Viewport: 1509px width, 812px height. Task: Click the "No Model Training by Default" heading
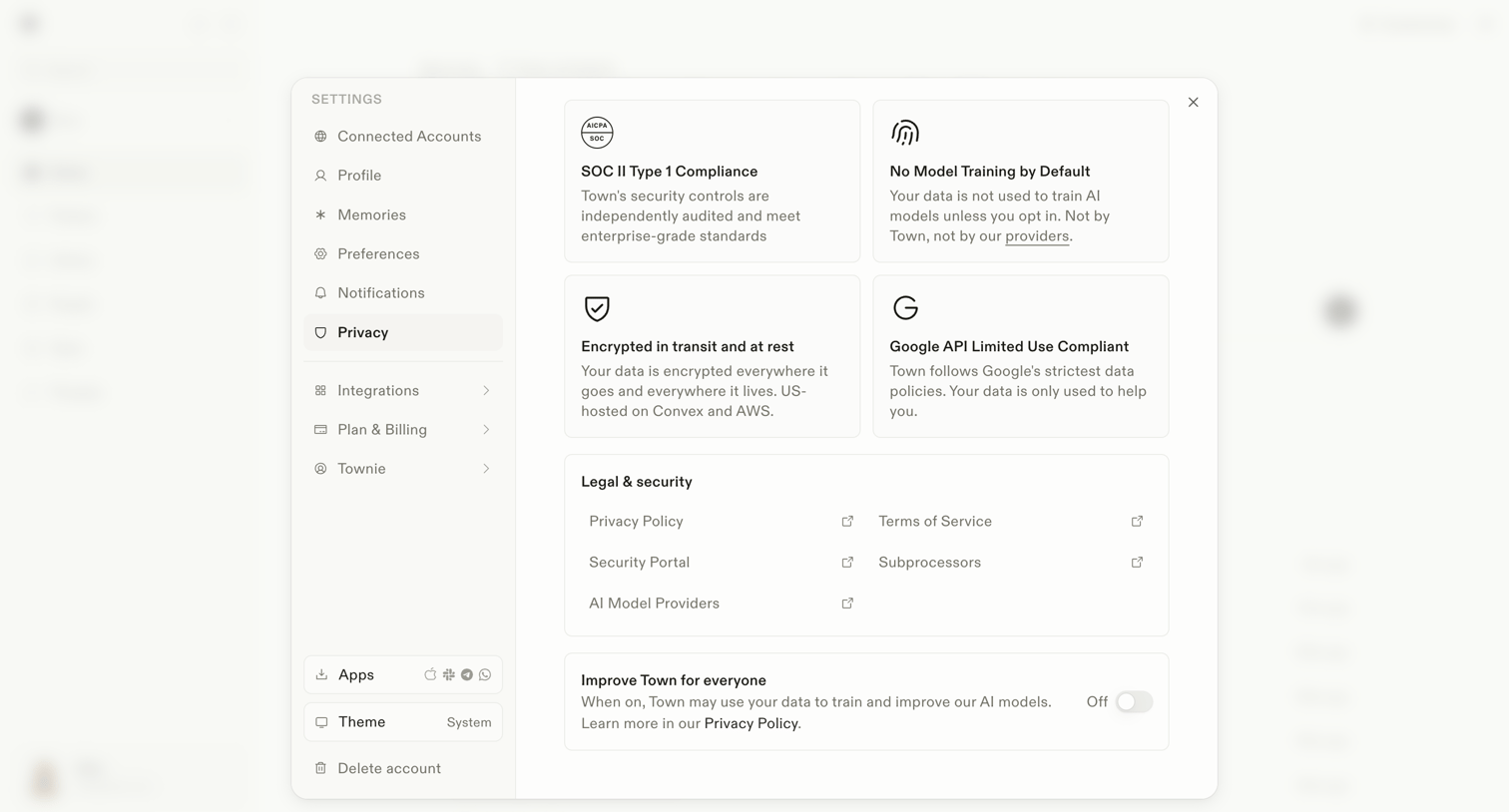[x=990, y=172]
